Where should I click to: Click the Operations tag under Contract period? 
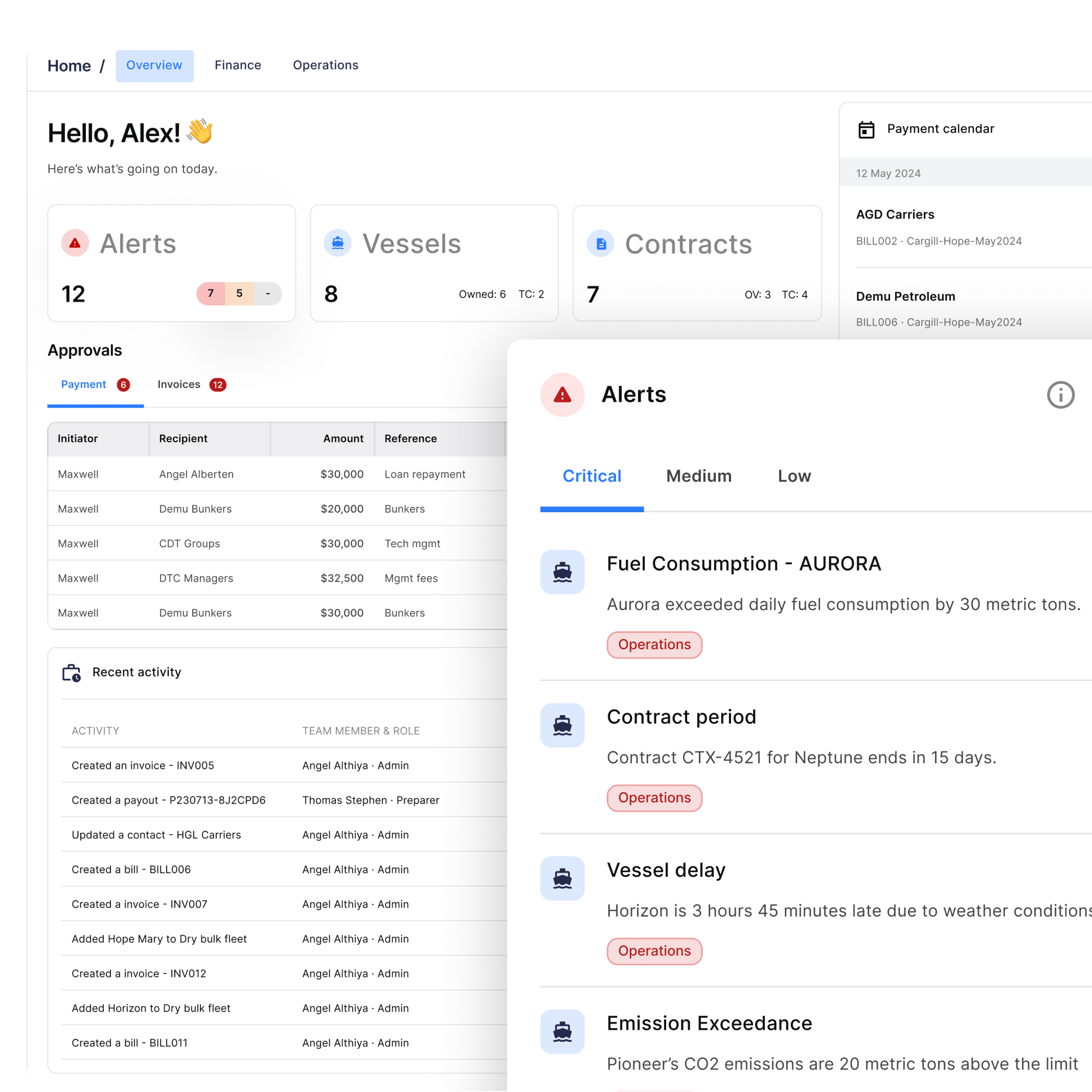point(654,798)
